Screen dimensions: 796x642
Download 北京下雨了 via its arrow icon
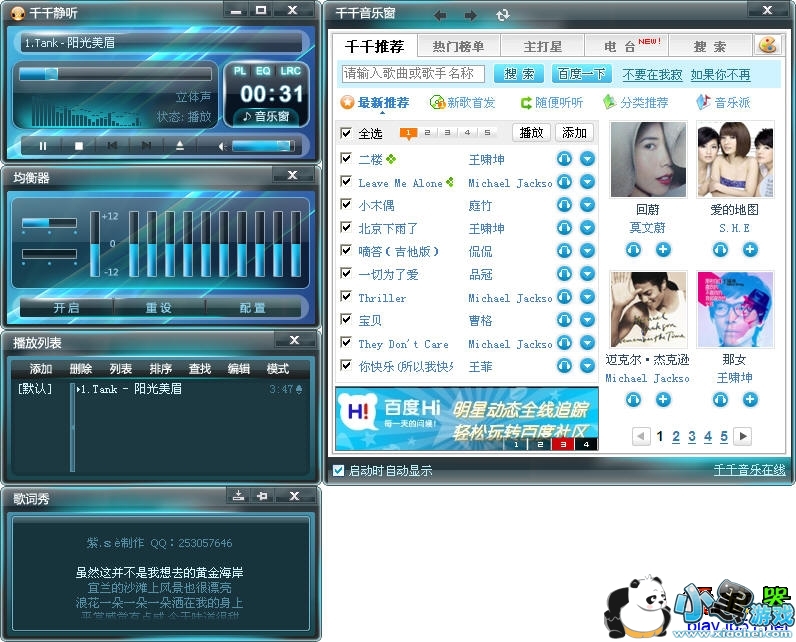[x=587, y=228]
